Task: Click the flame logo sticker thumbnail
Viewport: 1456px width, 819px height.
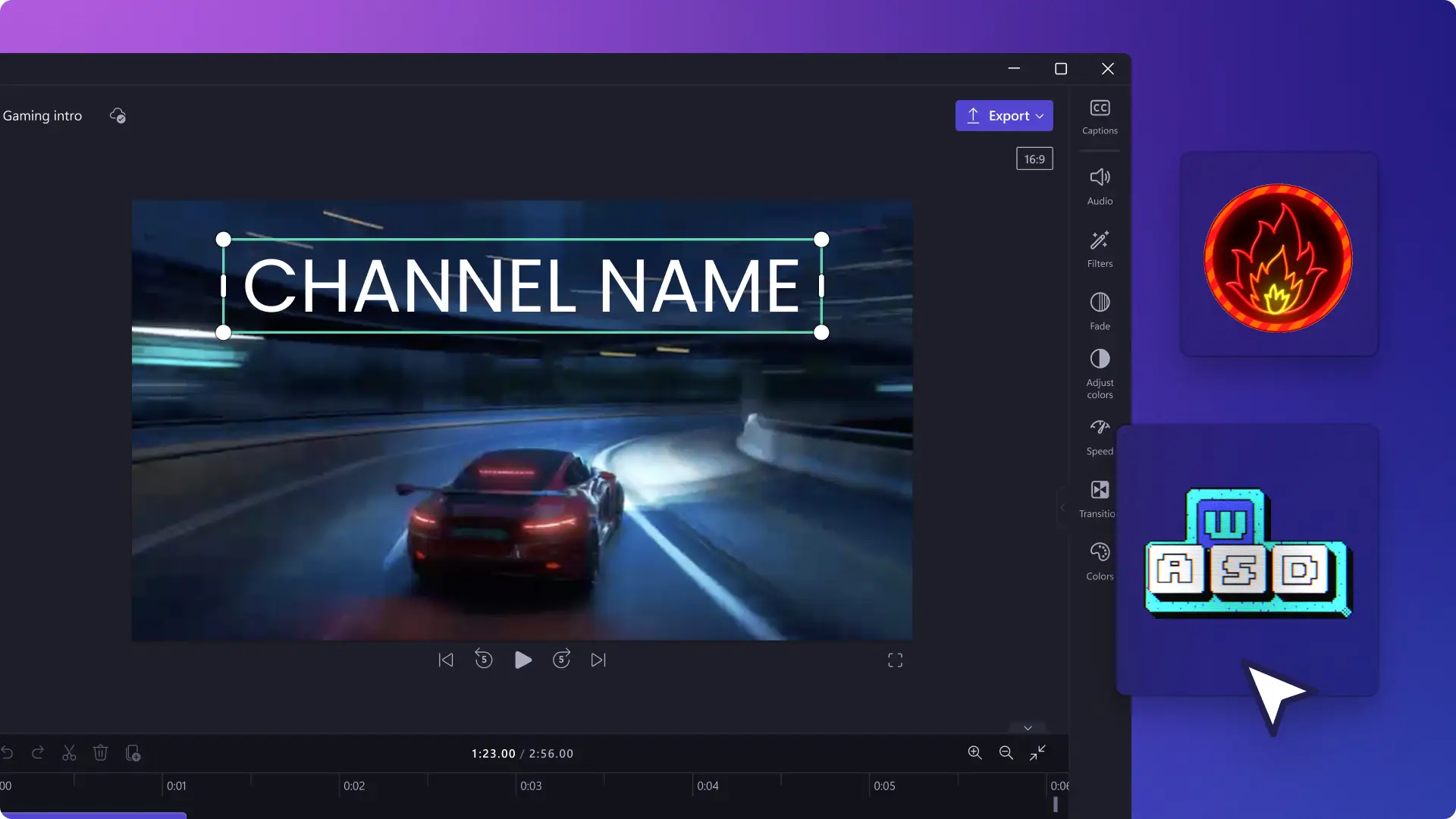Action: pos(1278,254)
